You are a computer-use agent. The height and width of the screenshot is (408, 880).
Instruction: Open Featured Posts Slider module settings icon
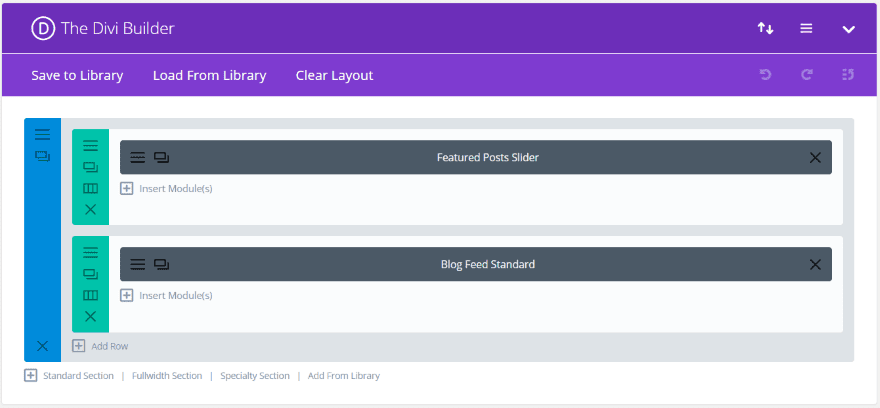pyautogui.click(x=138, y=157)
